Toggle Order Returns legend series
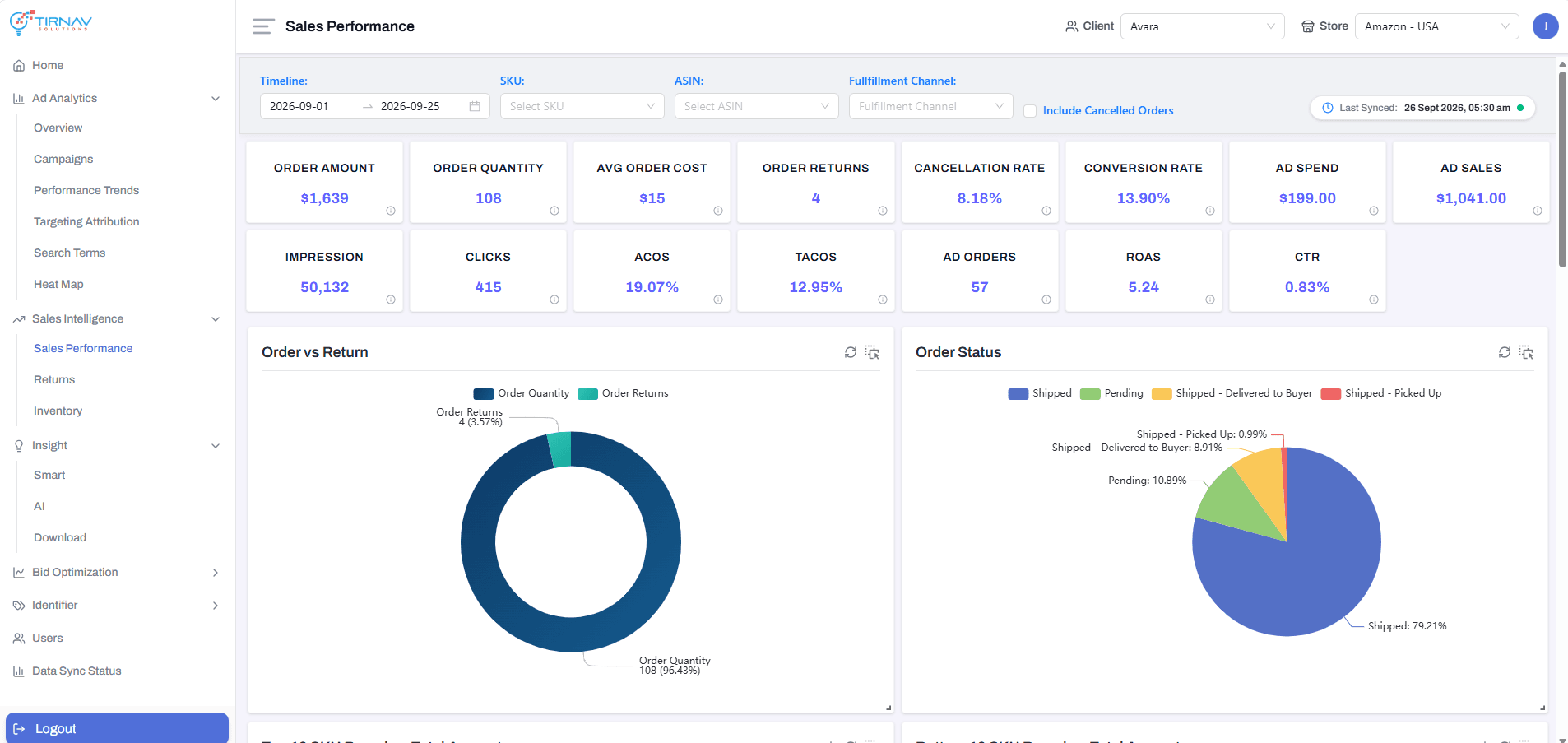This screenshot has height=743, width=1568. 624,393
